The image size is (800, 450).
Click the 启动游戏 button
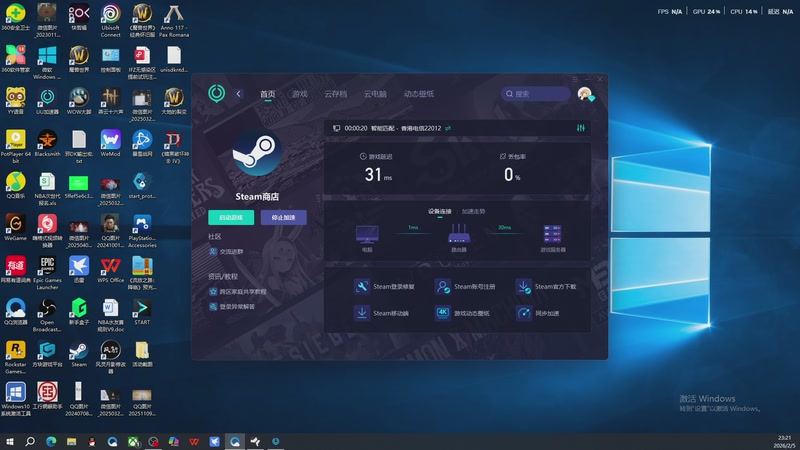(231, 217)
